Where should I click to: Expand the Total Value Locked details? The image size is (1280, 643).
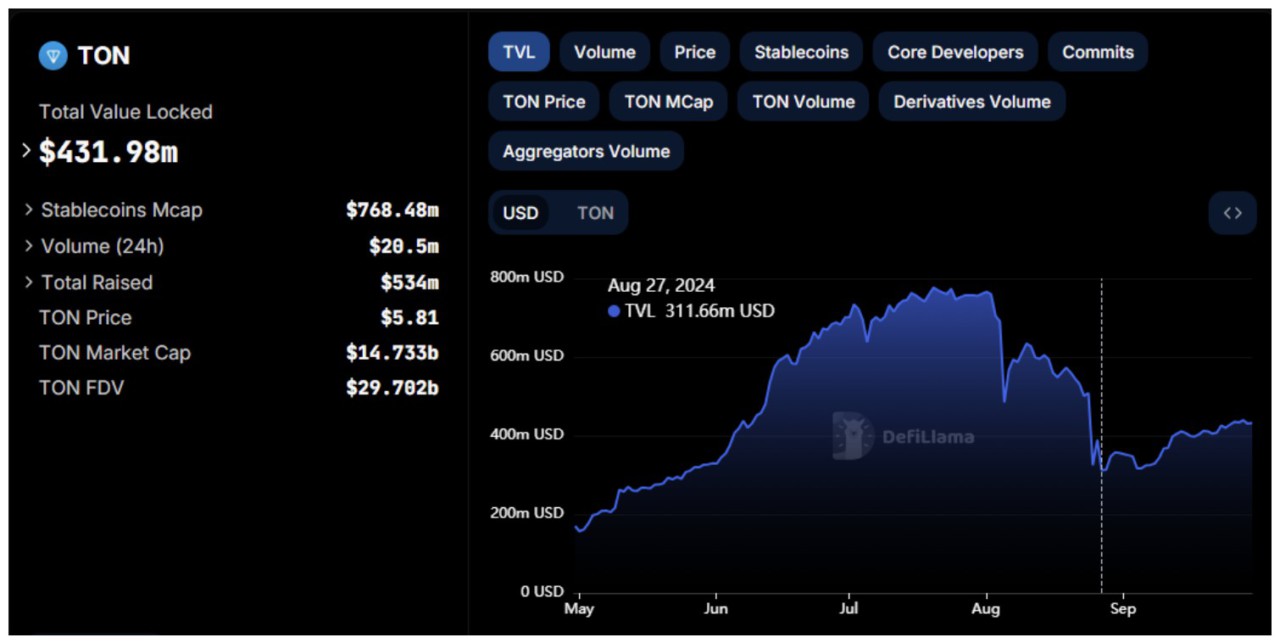pyautogui.click(x=24, y=150)
